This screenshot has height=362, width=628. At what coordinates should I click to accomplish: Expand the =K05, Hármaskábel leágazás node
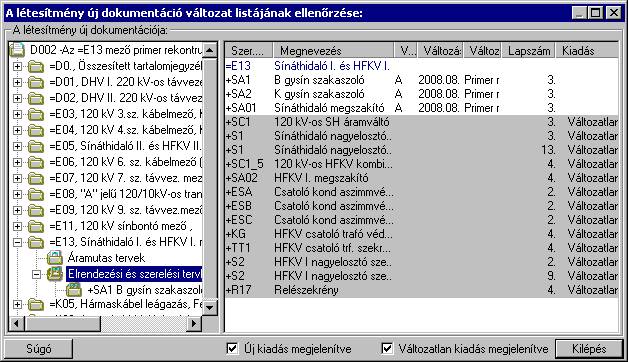pos(17,305)
